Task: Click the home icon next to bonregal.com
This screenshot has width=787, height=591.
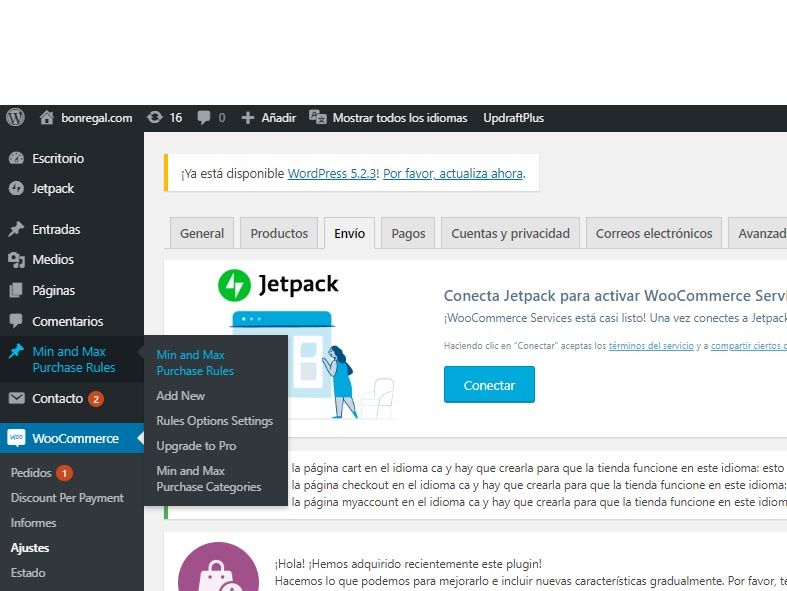Action: coord(47,117)
